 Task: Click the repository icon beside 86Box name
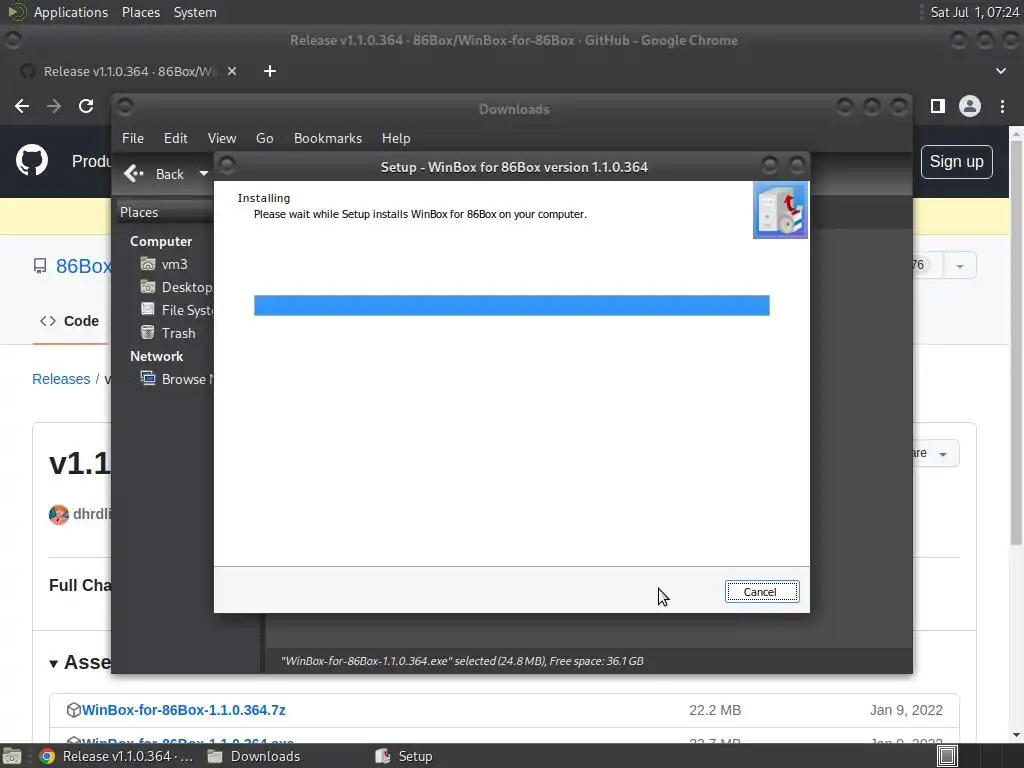[x=40, y=266]
